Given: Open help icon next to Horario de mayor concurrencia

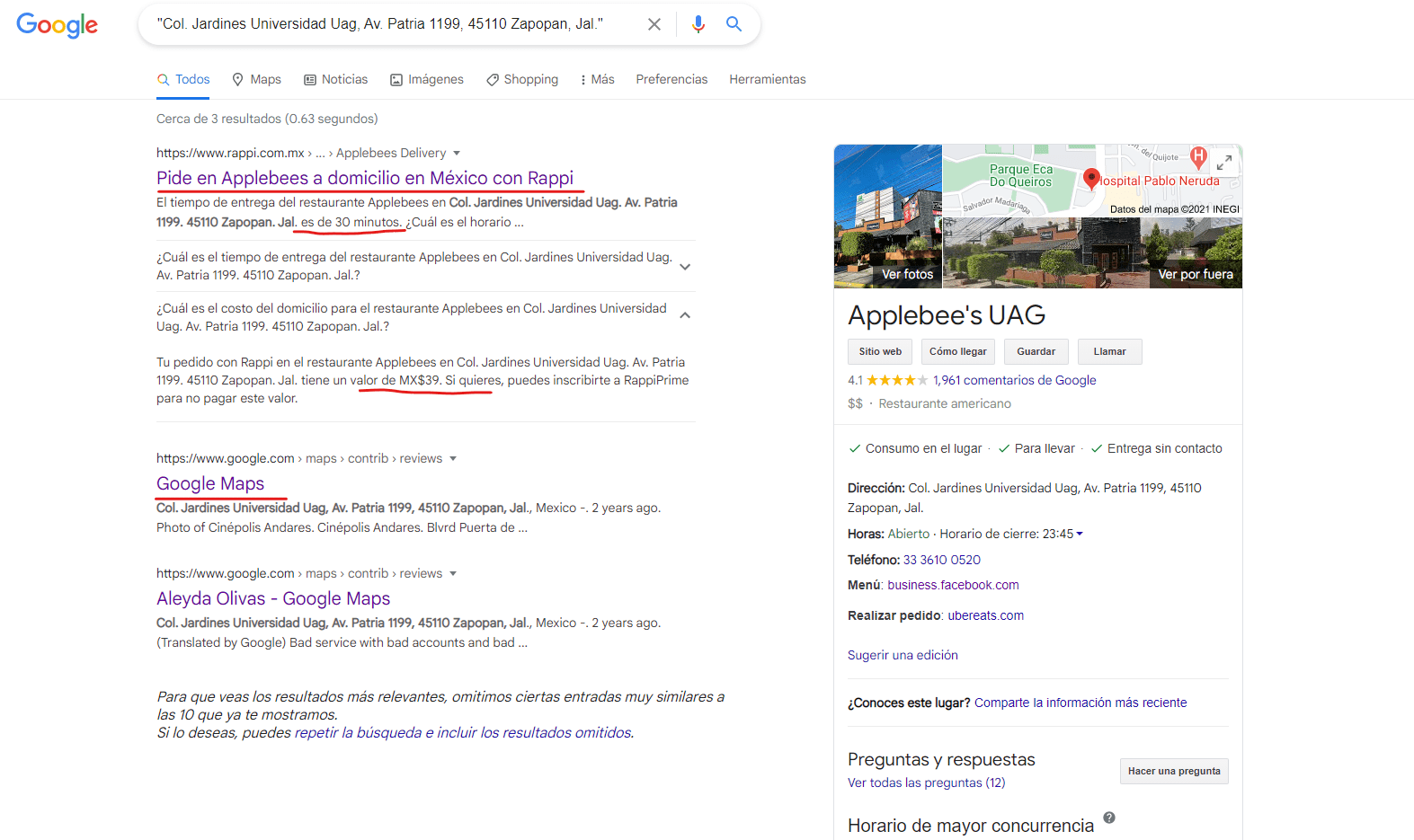Looking at the screenshot, I should [x=1109, y=818].
